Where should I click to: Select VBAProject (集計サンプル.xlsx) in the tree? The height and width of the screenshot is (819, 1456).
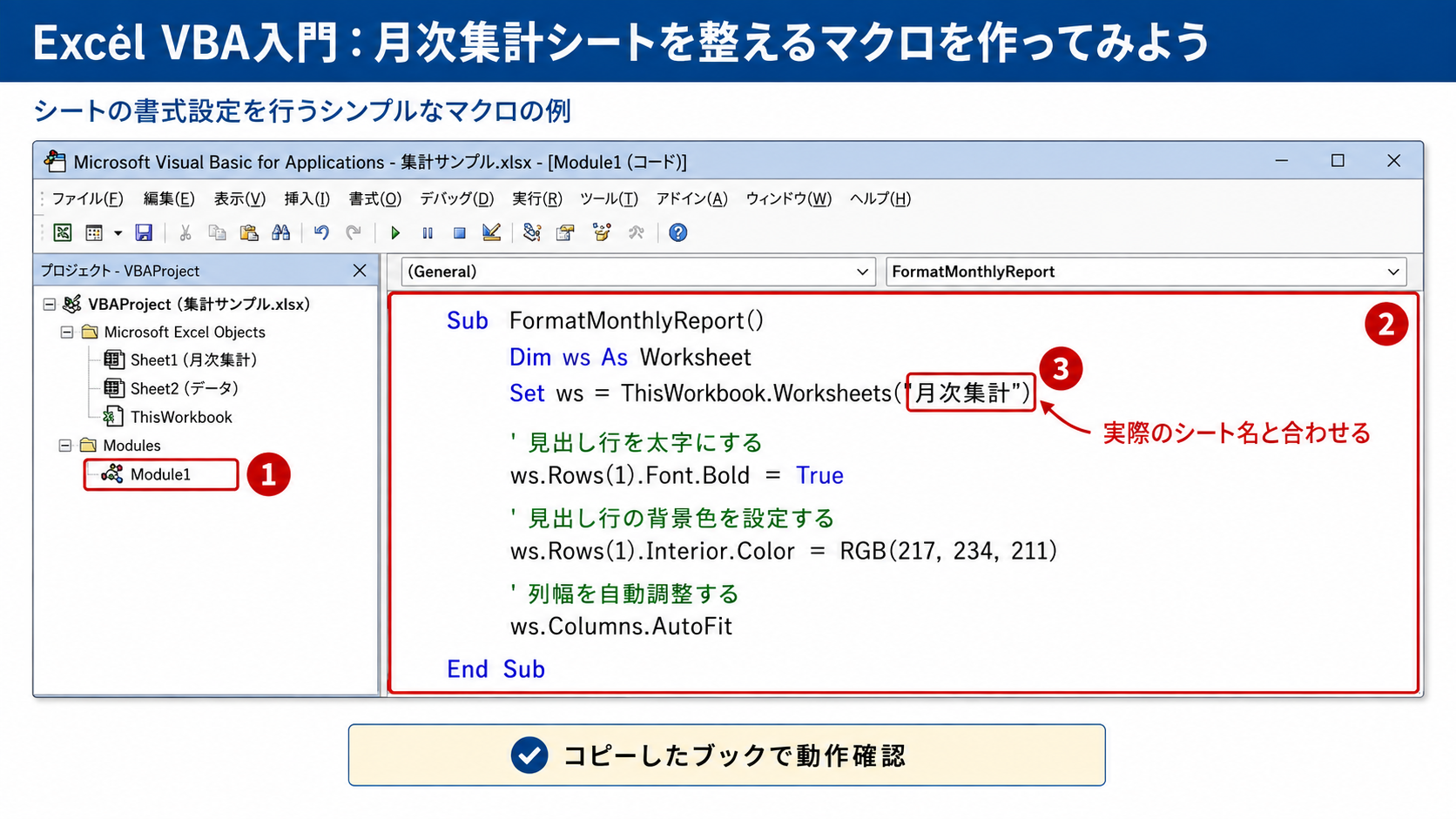(x=199, y=305)
